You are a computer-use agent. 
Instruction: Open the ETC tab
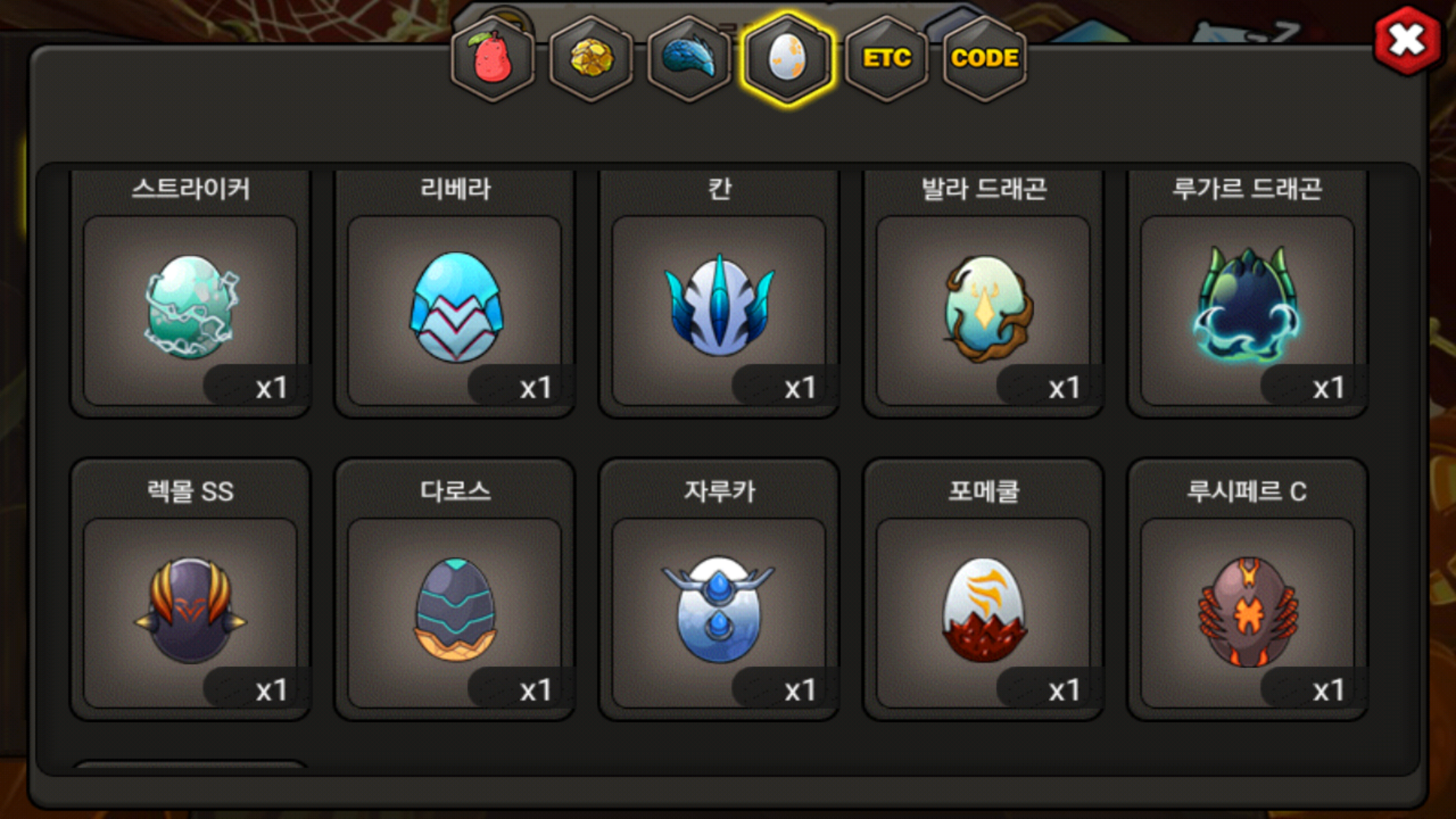(887, 59)
